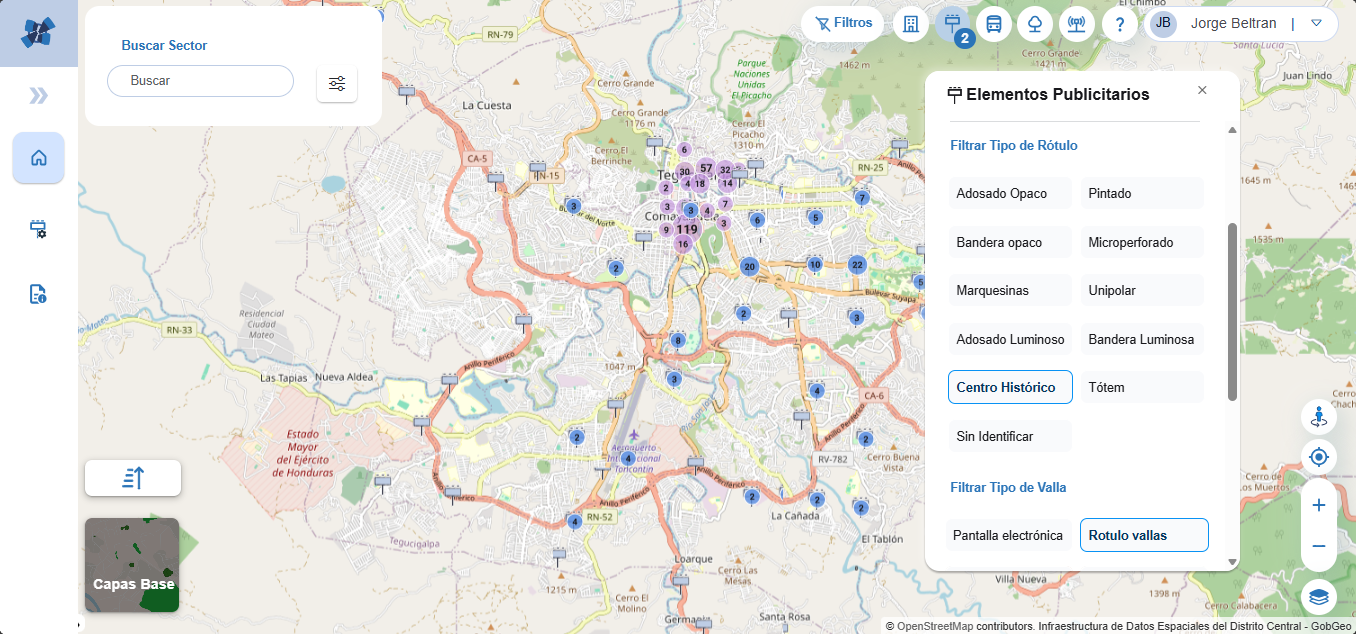The height and width of the screenshot is (634, 1356).
Task: Open search filter options next to Buscar
Action: pyautogui.click(x=337, y=83)
